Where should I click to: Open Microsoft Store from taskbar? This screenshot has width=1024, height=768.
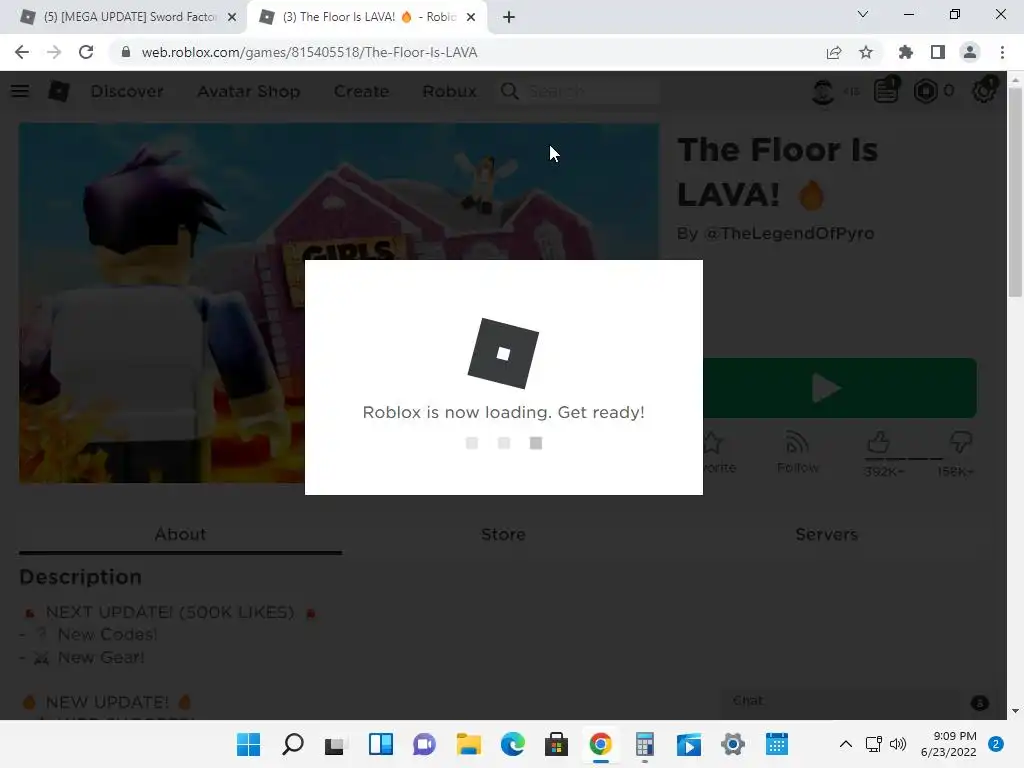(556, 744)
